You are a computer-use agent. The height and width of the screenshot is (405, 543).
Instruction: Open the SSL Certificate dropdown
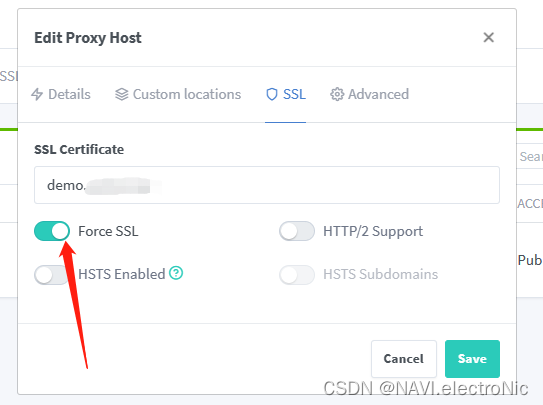267,185
